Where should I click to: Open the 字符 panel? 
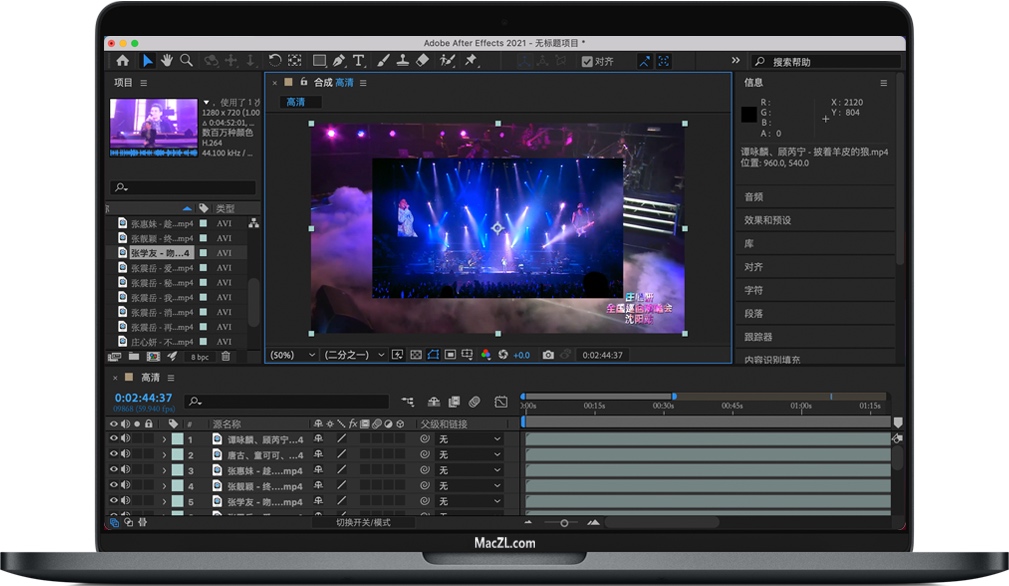[754, 290]
